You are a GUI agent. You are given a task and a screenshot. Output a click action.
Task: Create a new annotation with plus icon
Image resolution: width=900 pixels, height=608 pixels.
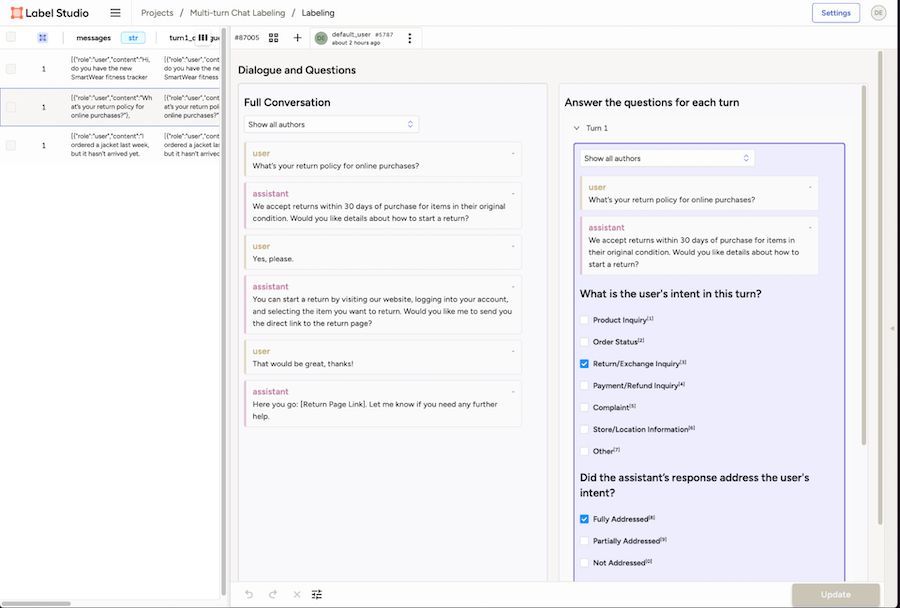tap(297, 38)
